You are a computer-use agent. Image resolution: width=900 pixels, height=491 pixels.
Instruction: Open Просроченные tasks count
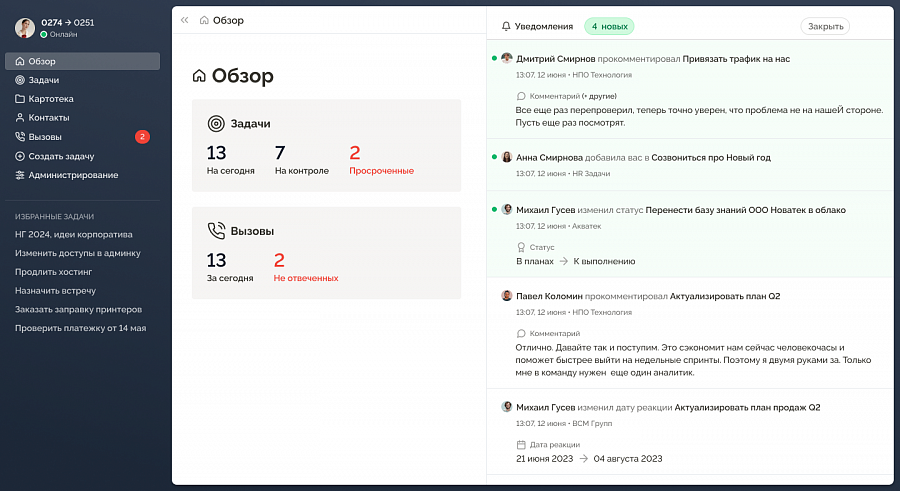point(381,160)
